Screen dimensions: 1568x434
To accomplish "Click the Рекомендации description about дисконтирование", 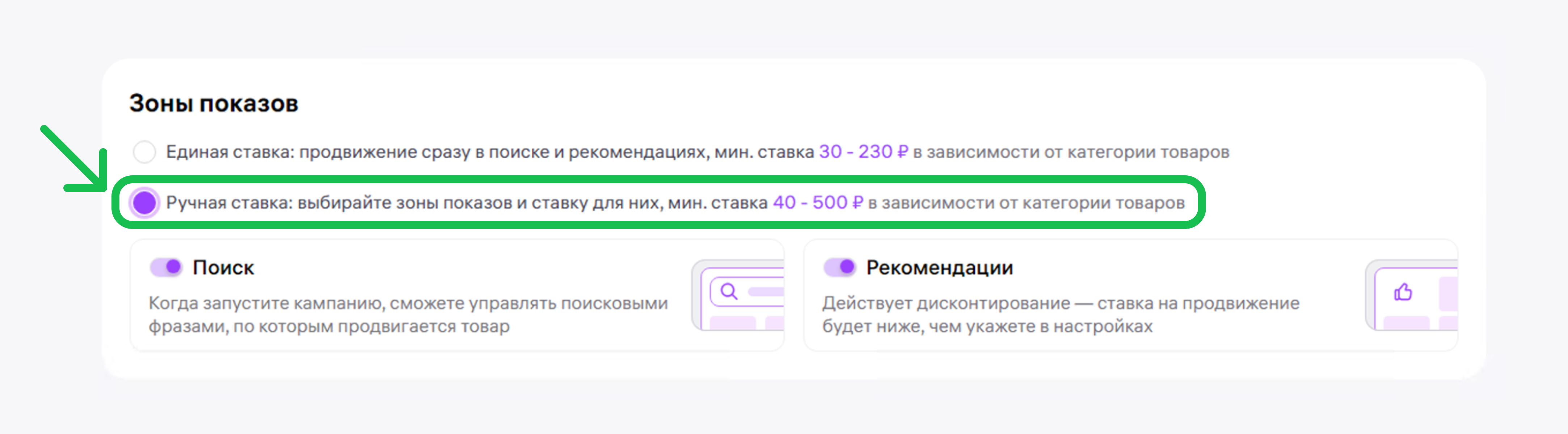I will [x=1060, y=314].
